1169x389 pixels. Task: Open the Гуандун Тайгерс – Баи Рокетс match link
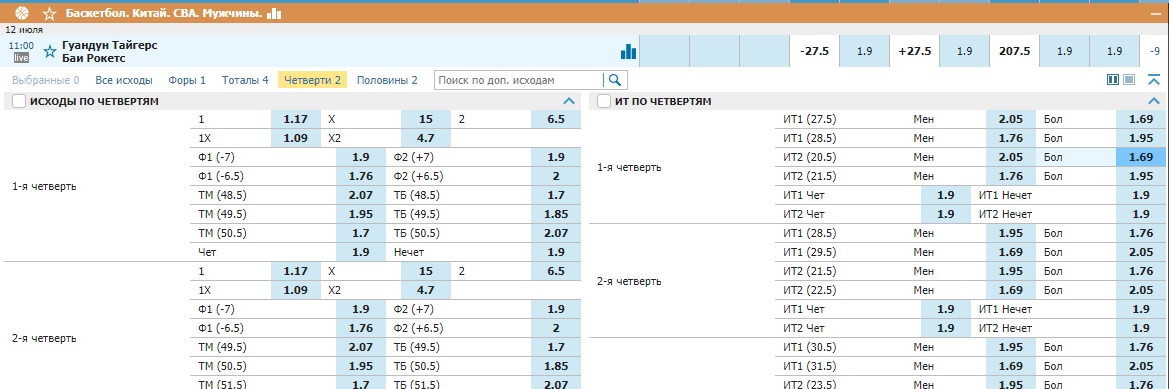(x=110, y=51)
